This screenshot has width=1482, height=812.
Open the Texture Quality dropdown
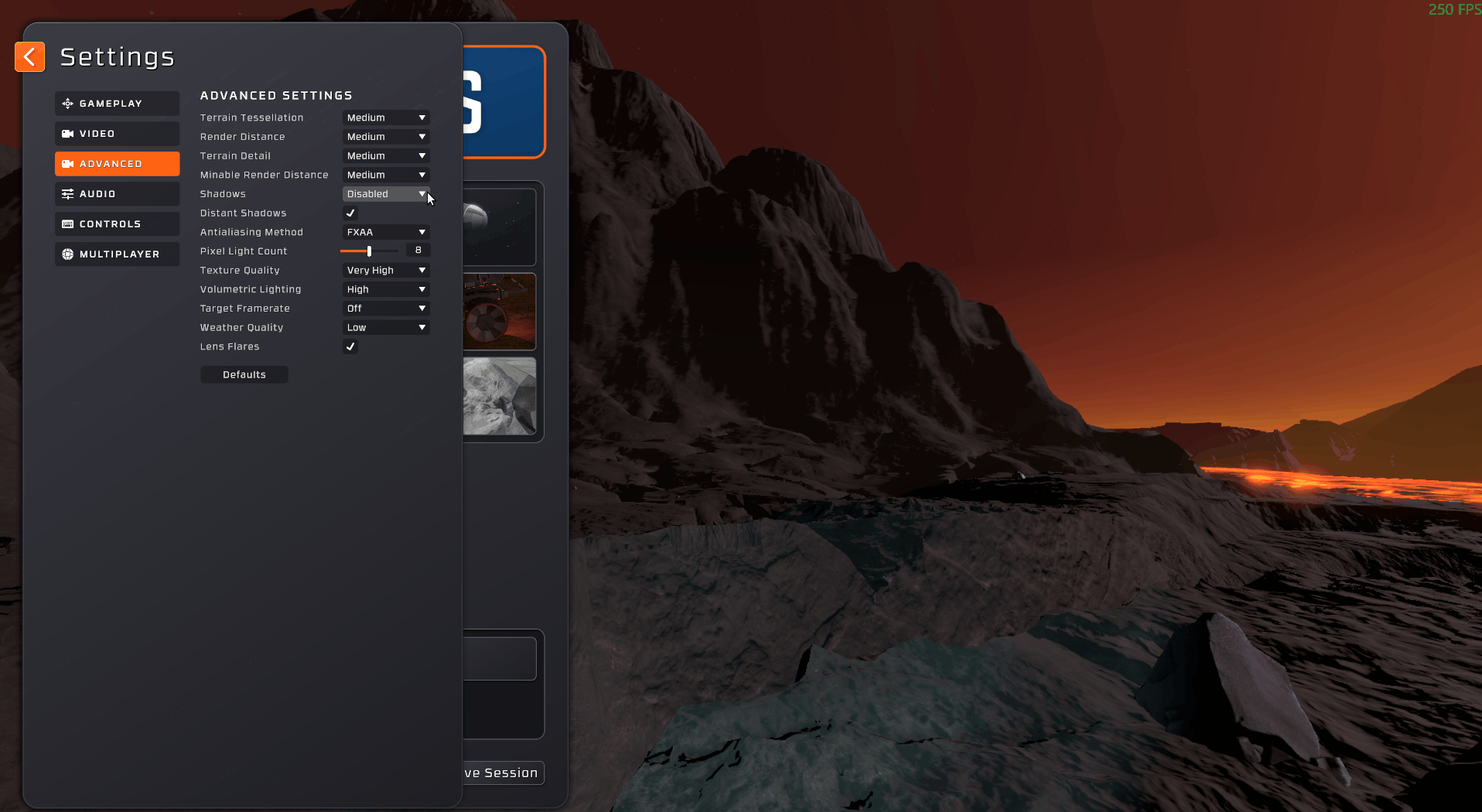(x=385, y=270)
